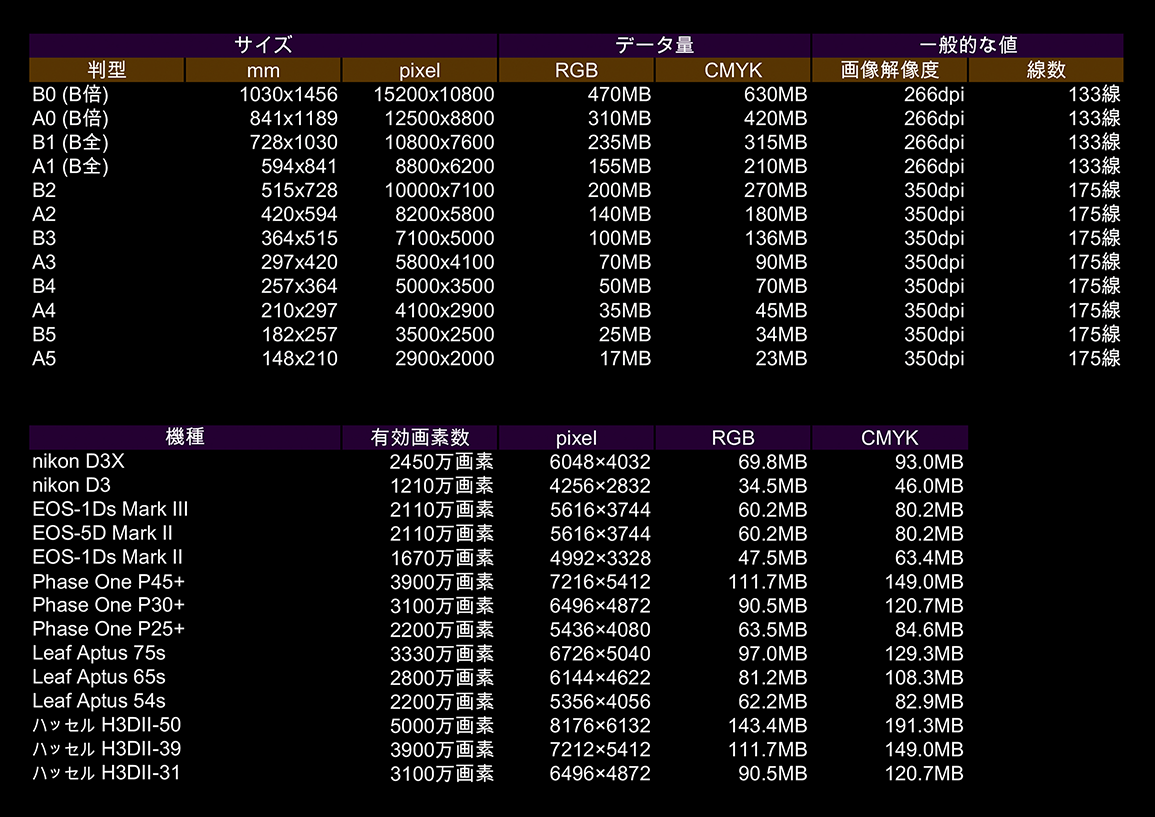This screenshot has width=1155, height=817.
Task: Click the 34.5MB RGB cell
Action: click(773, 486)
